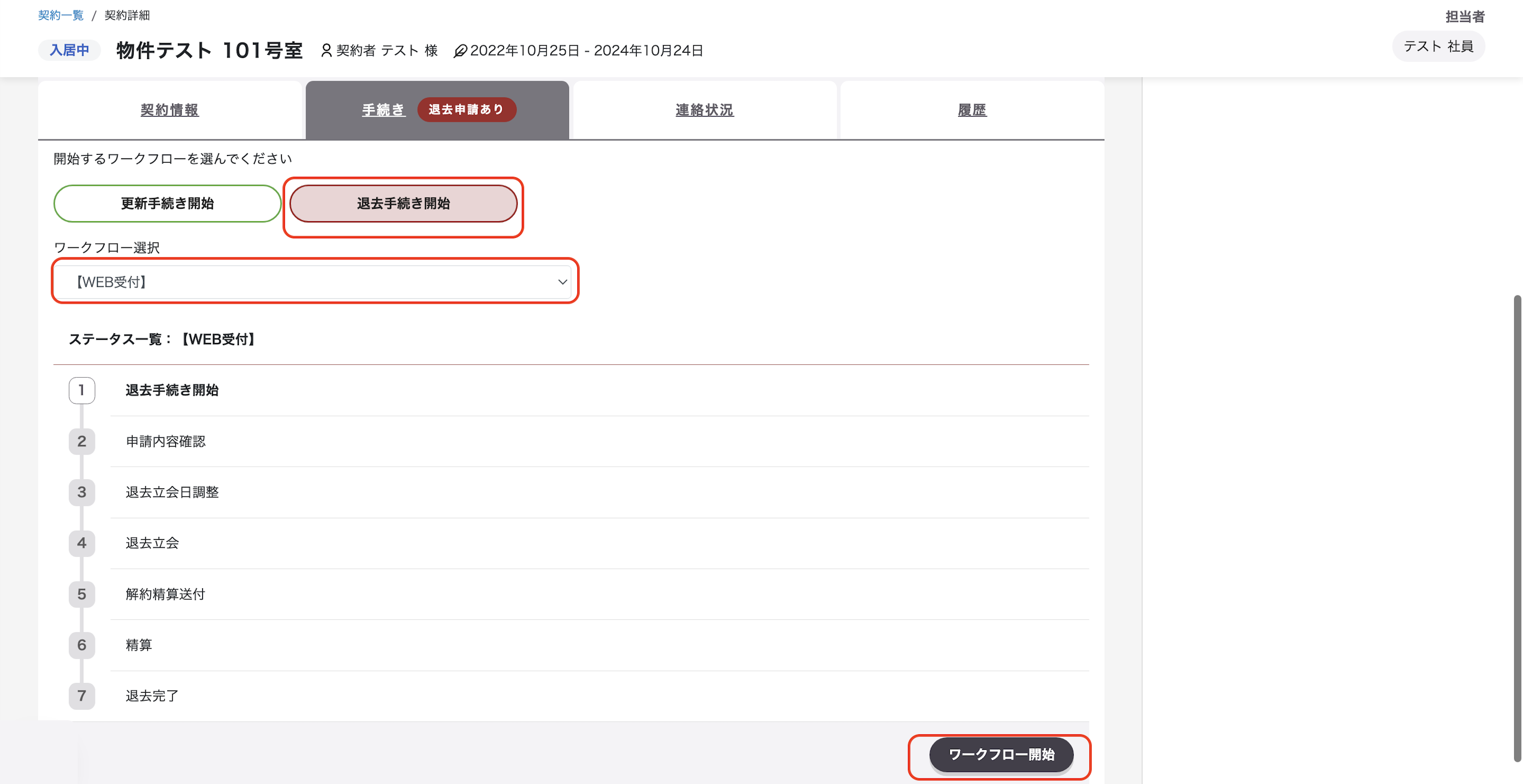This screenshot has height=784, width=1523.
Task: Click the step 7 number box
Action: 81,696
